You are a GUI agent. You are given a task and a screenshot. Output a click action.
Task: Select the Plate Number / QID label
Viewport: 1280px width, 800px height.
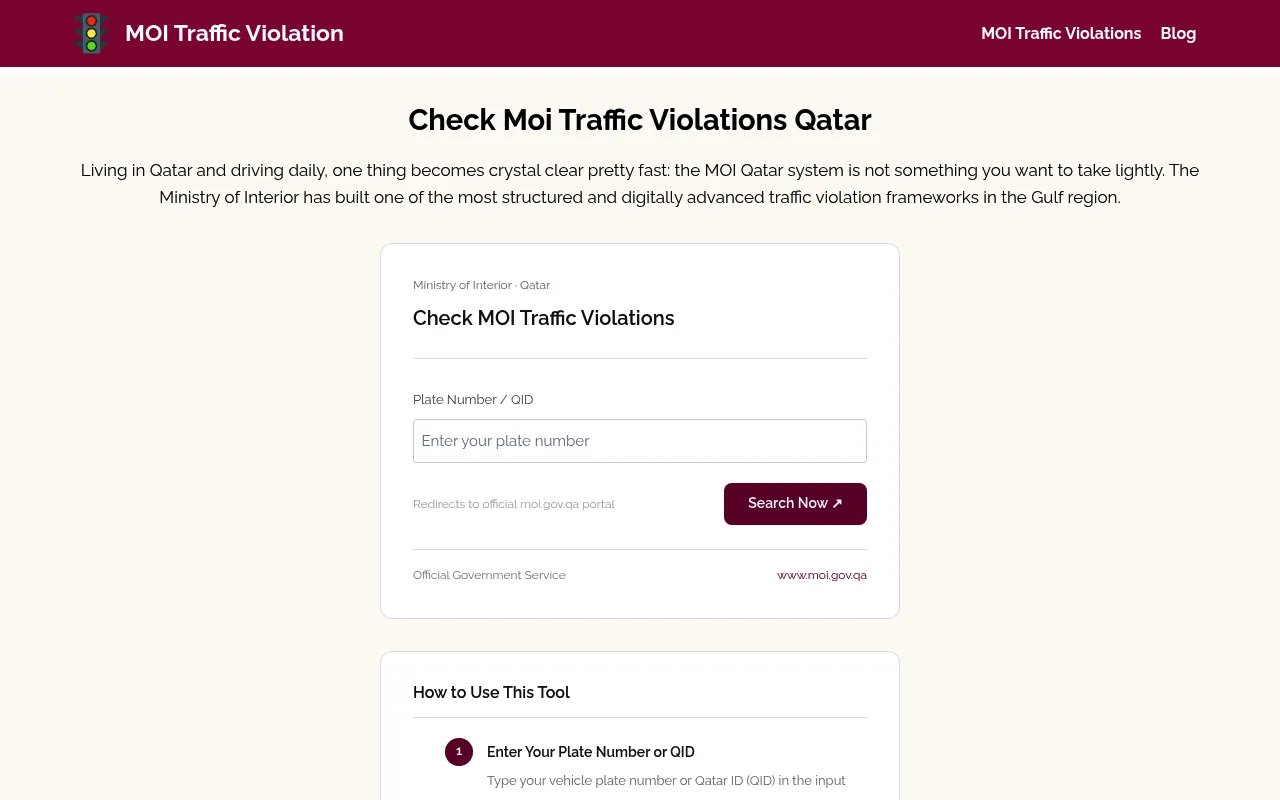[x=473, y=400]
